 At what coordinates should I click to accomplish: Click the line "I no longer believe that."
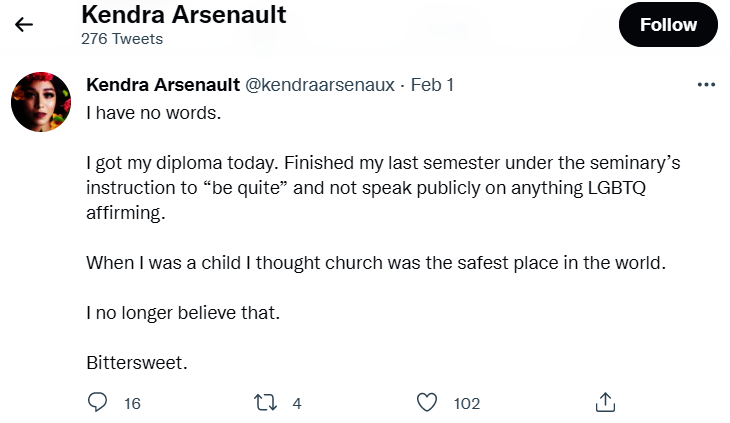point(183,313)
